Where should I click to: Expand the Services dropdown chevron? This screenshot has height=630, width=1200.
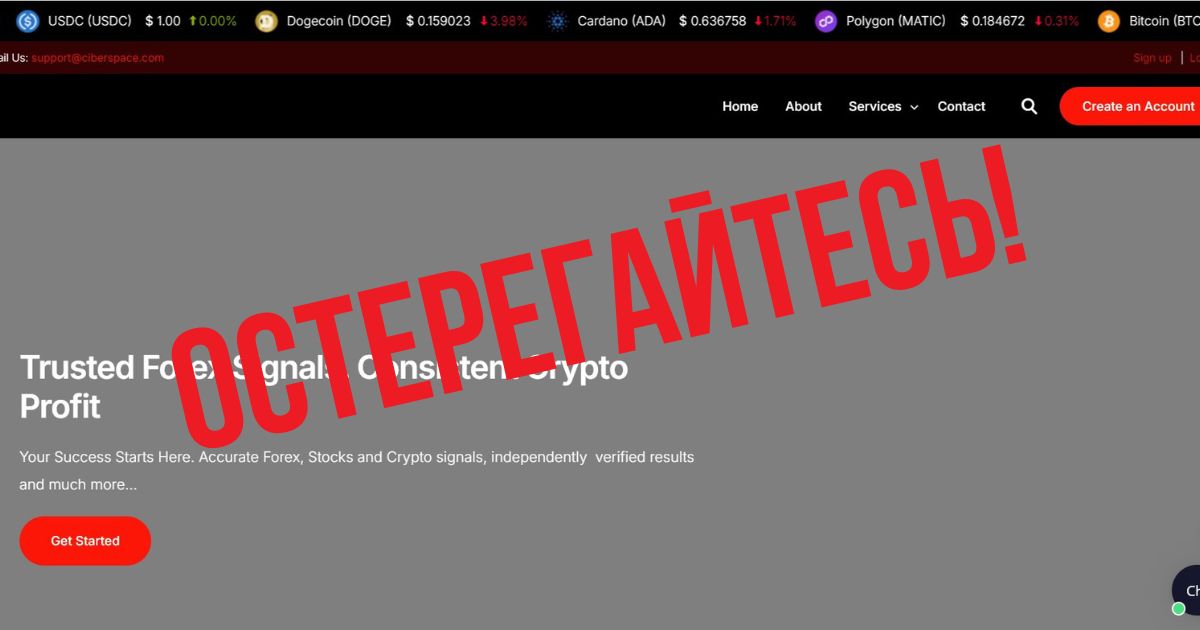pyautogui.click(x=914, y=107)
